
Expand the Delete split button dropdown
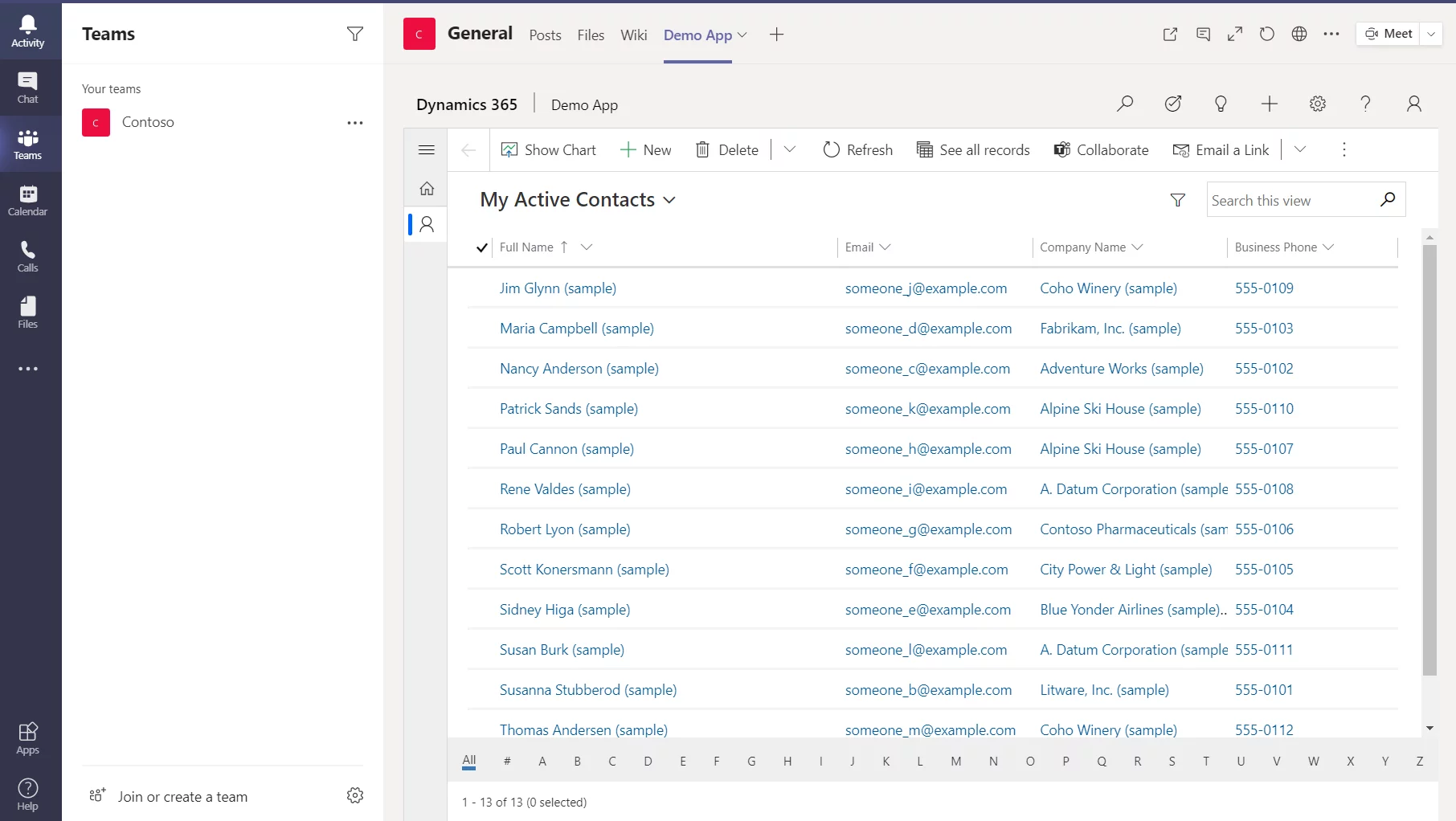[x=790, y=149]
